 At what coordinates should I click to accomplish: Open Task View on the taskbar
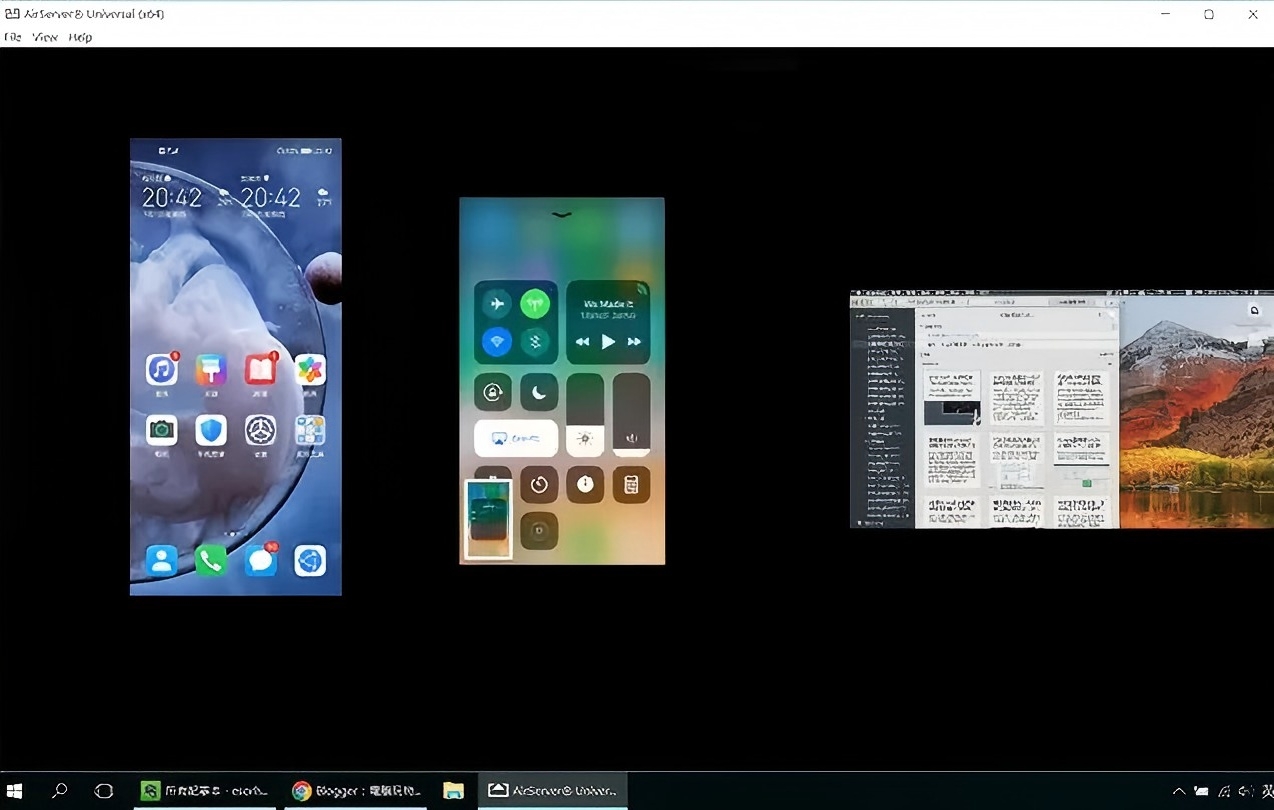[x=103, y=790]
